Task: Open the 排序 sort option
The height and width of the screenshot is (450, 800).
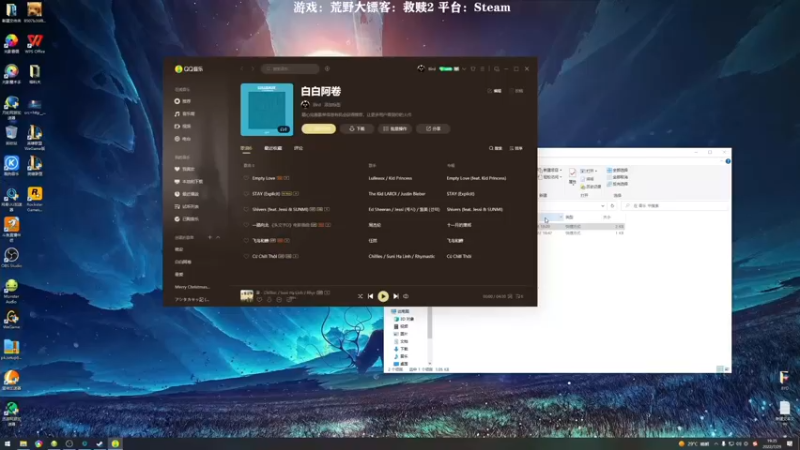Action: [516, 148]
